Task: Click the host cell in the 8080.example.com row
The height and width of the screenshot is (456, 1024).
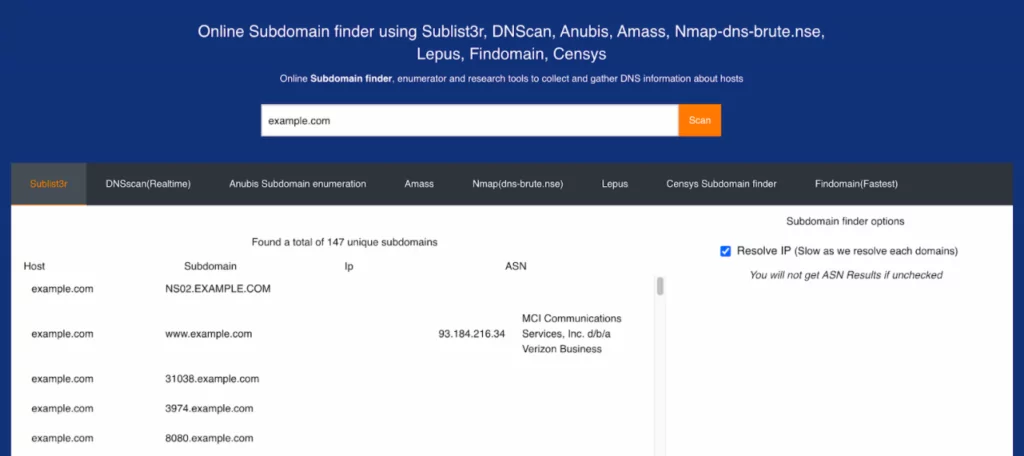Action: point(62,438)
